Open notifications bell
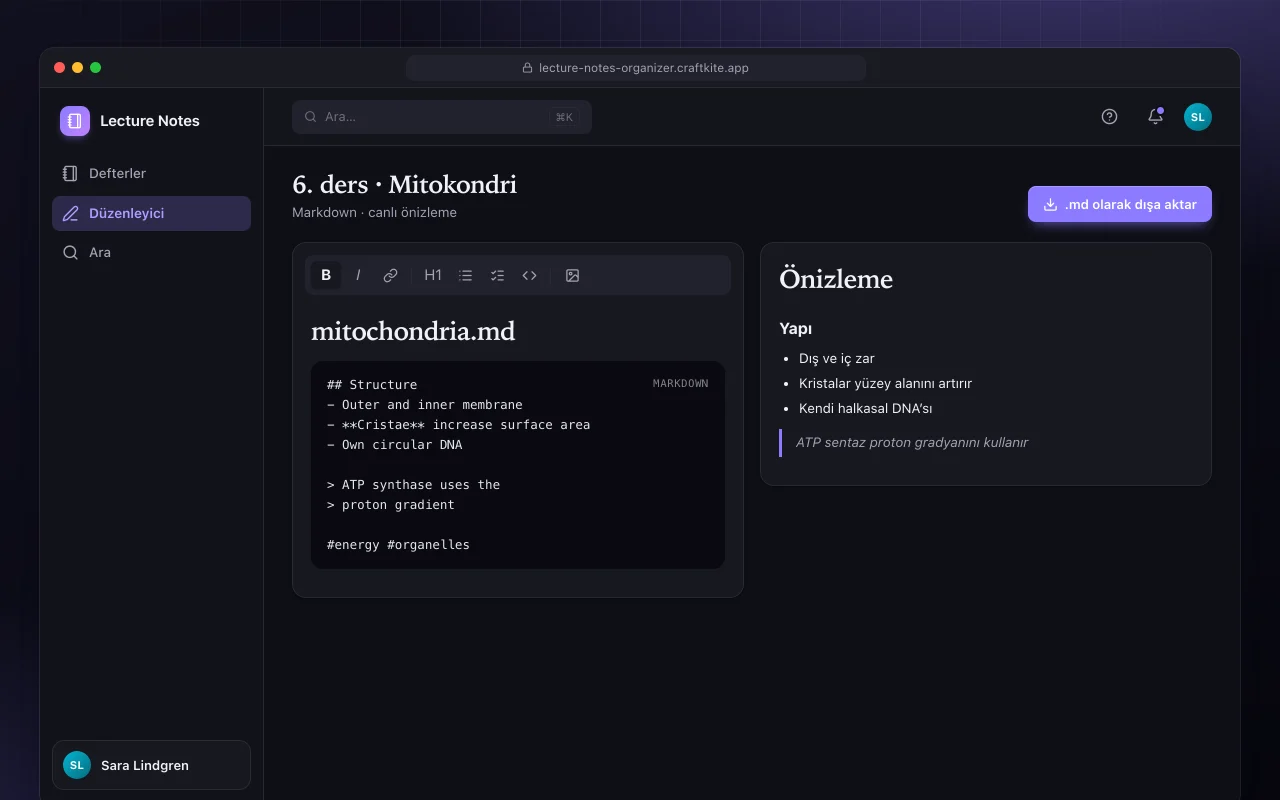The height and width of the screenshot is (800, 1280). [x=1155, y=117]
